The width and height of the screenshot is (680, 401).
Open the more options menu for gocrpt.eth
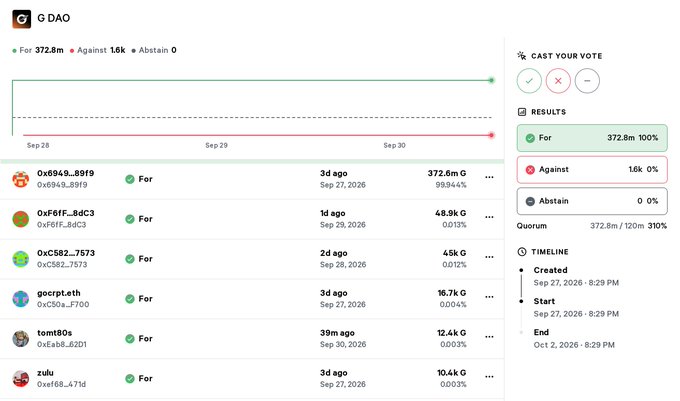[x=489, y=297]
